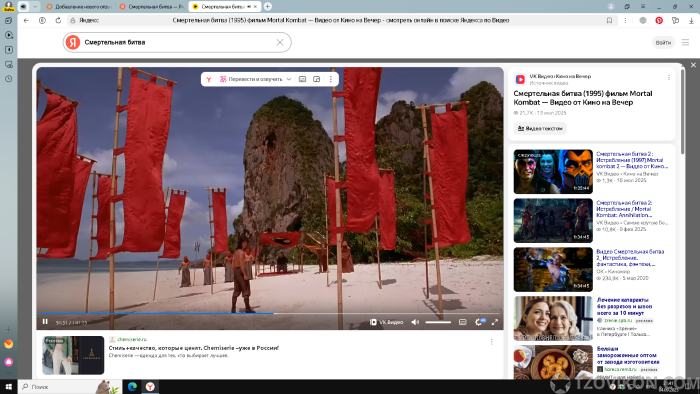700x394 pixels.
Task: Open Yandex Browser taskbar icon
Action: [150, 387]
